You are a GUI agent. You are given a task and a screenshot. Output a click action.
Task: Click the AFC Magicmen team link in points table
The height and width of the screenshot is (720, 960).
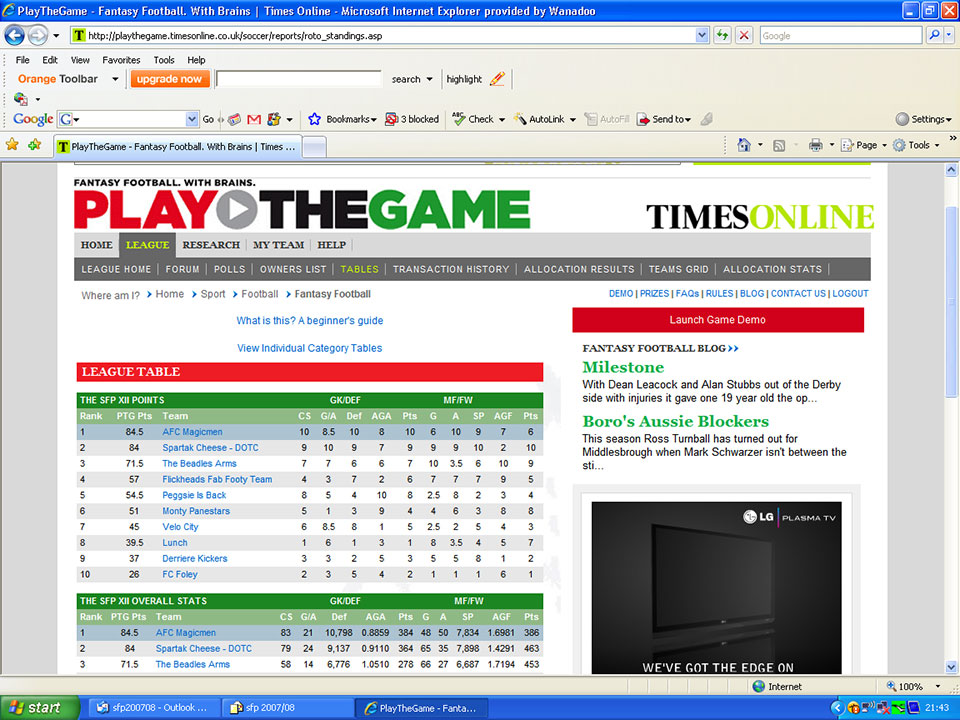coord(192,432)
